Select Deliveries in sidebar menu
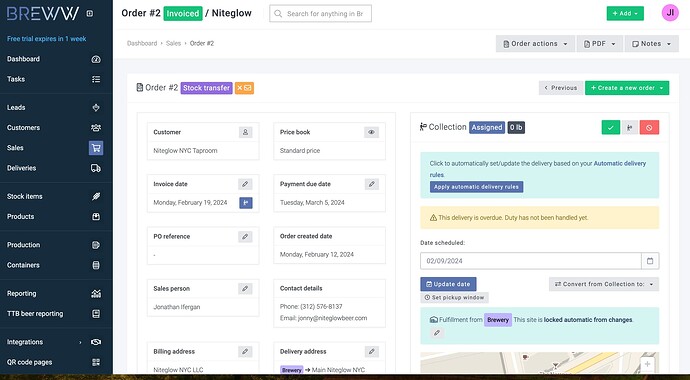Screen dimensions: 690x380 click(22, 168)
